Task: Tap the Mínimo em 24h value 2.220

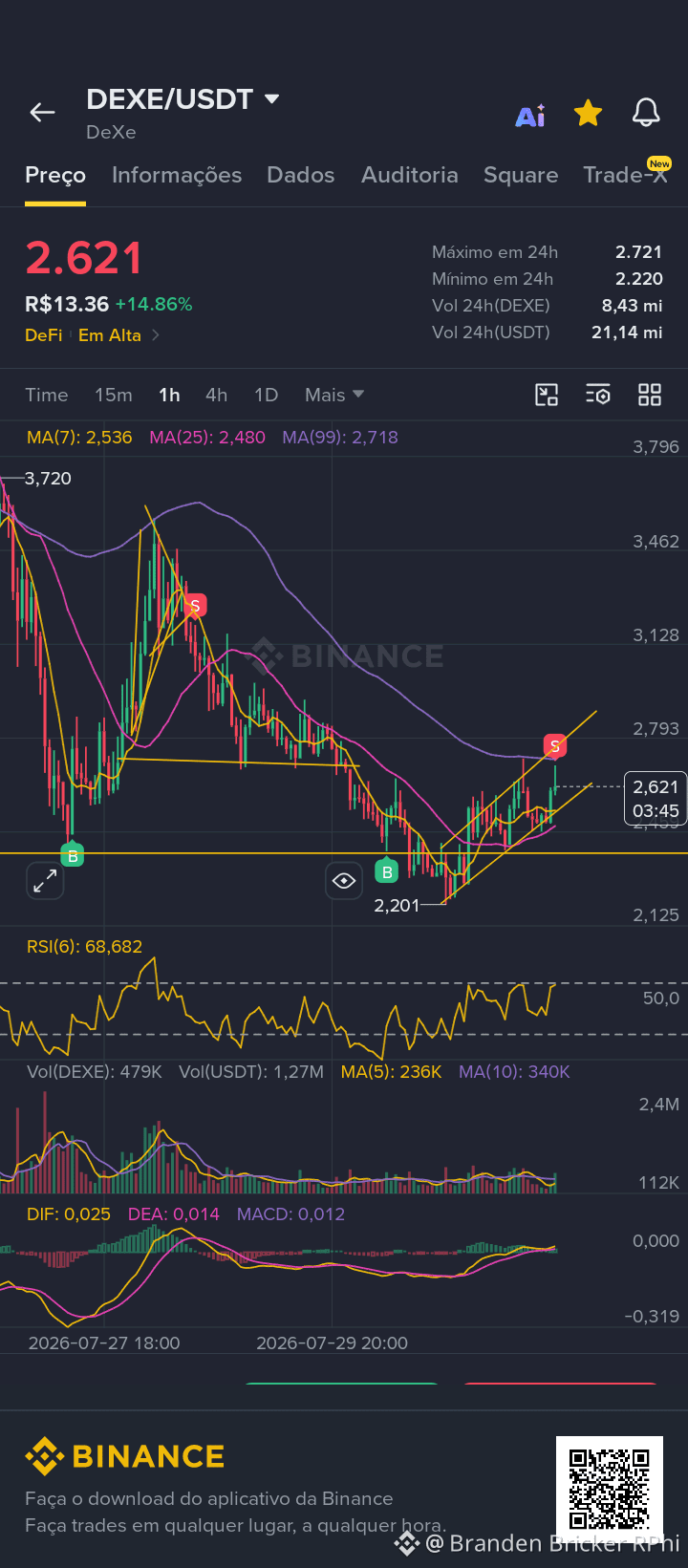Action: point(638,279)
